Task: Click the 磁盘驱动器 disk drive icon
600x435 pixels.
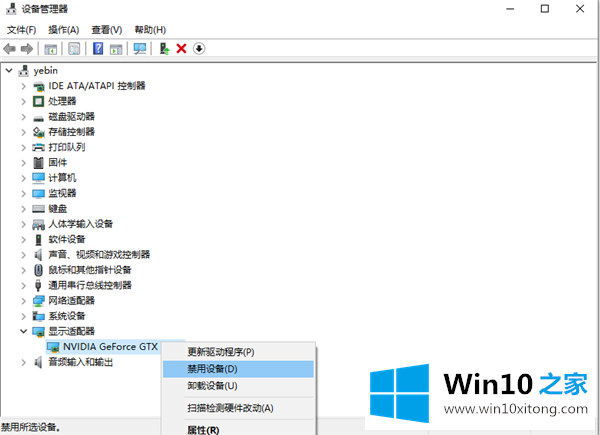Action: (x=39, y=117)
